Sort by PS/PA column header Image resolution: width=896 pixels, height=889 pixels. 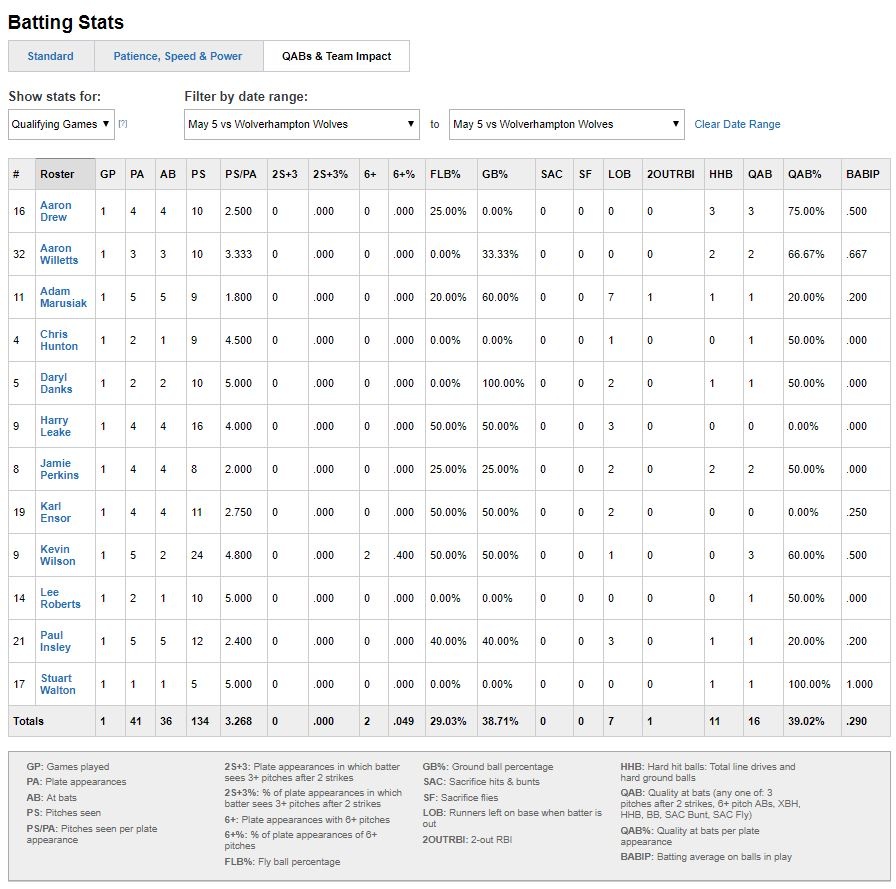243,174
